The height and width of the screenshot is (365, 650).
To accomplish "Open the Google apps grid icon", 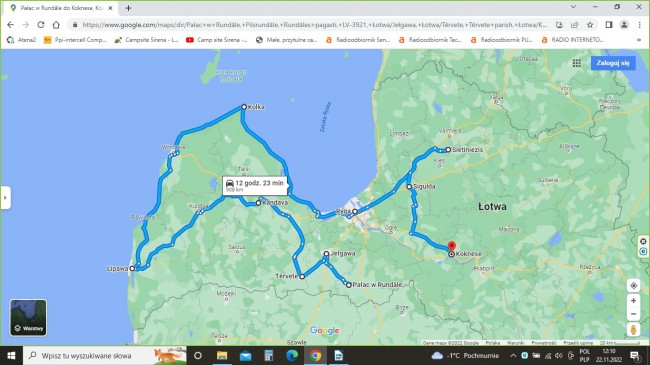I will tap(577, 63).
